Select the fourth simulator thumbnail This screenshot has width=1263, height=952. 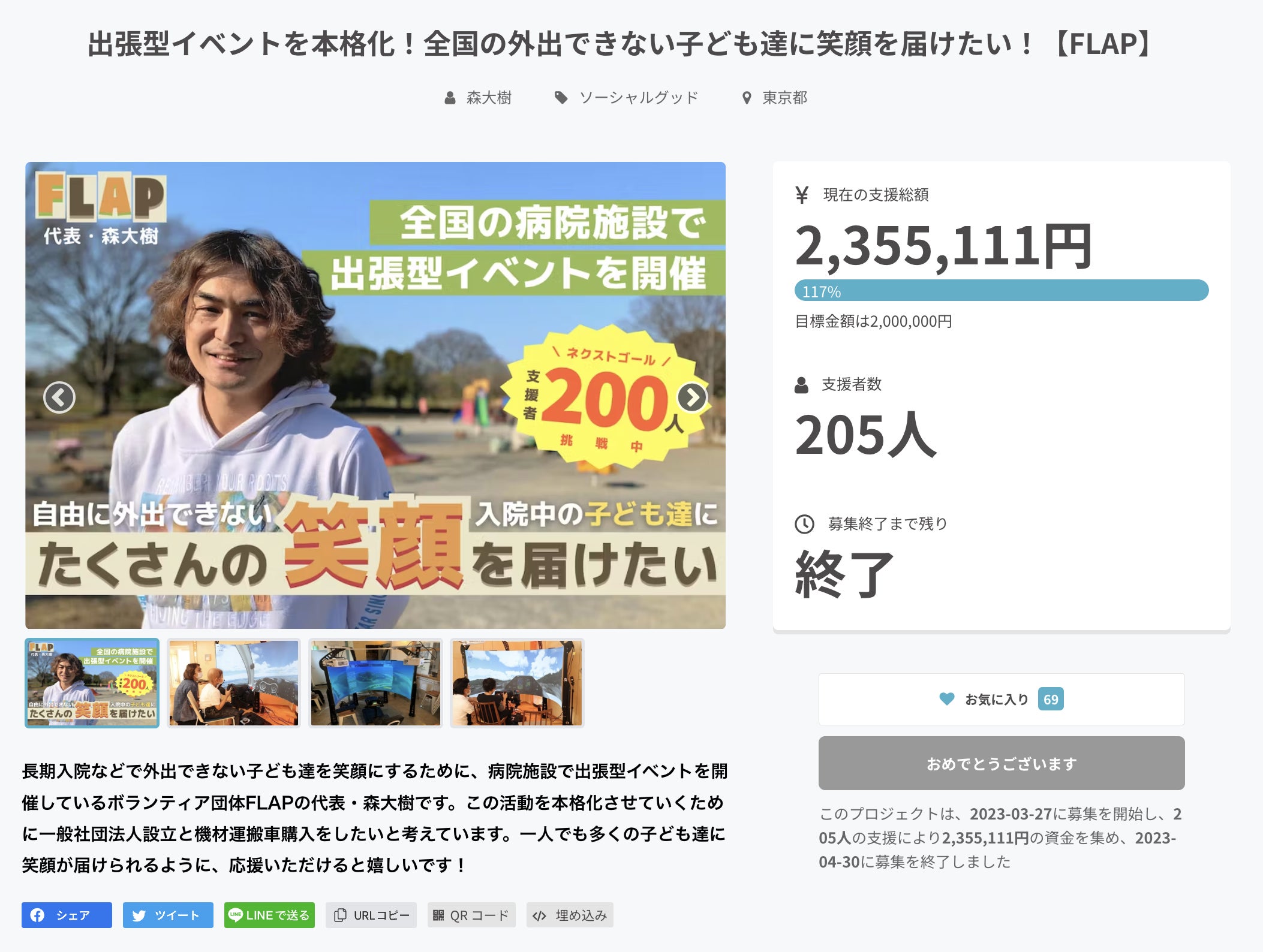[x=517, y=683]
